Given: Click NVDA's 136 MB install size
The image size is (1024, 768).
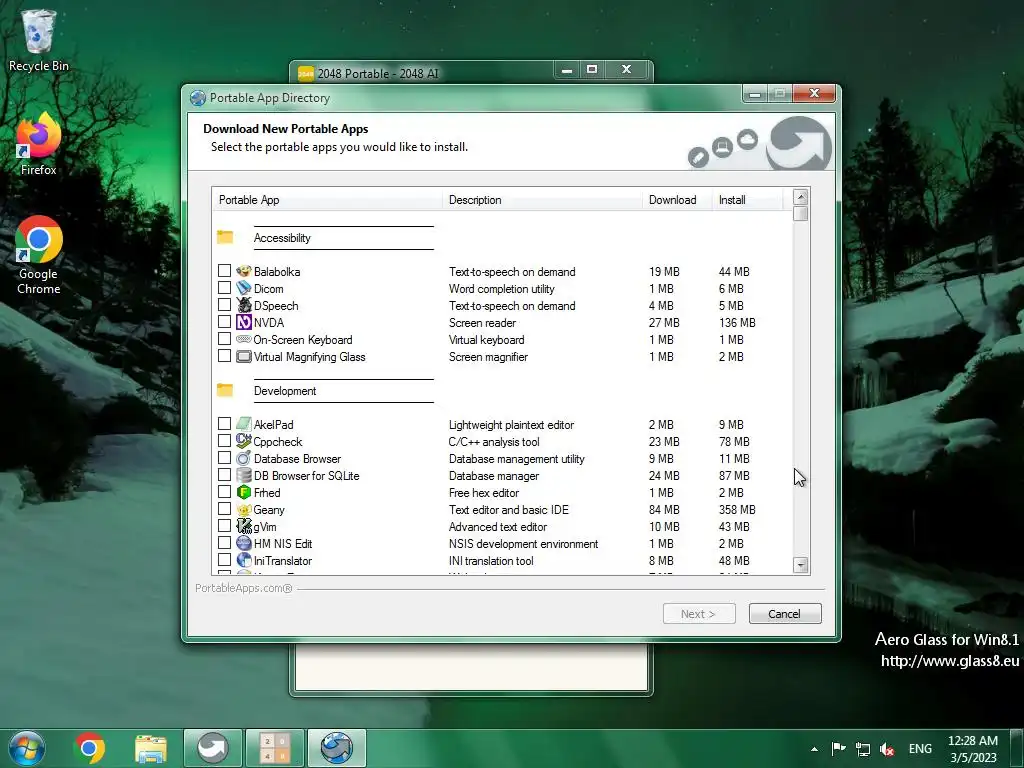Looking at the screenshot, I should pos(737,323).
